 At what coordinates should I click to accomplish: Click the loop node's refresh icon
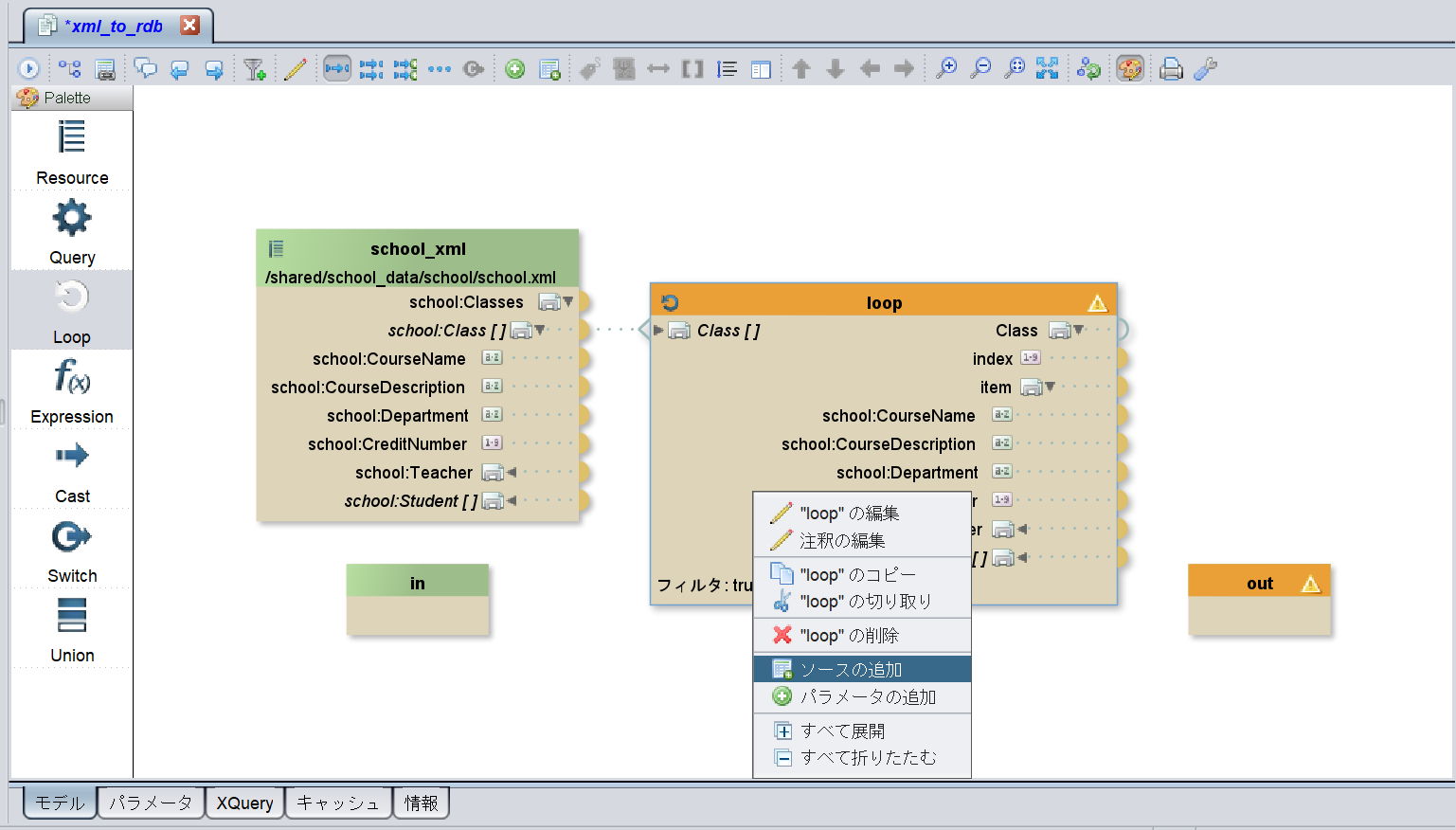[670, 302]
